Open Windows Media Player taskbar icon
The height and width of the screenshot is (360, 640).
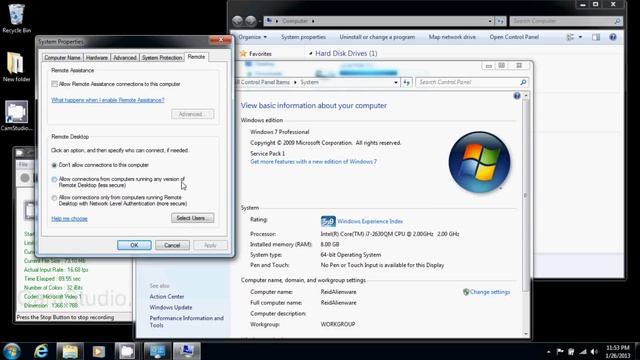[98, 351]
